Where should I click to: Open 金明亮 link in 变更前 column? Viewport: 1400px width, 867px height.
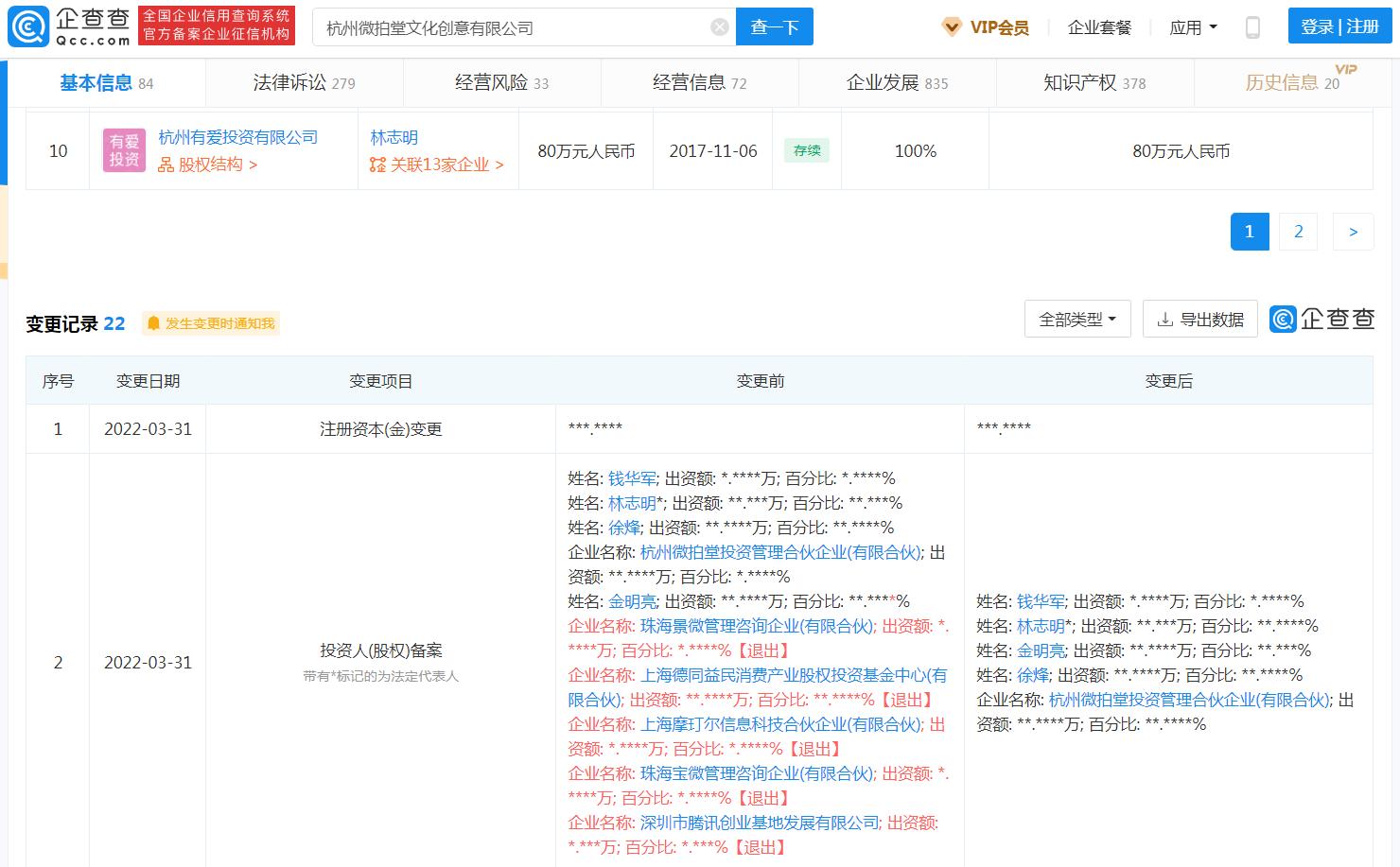[x=632, y=601]
